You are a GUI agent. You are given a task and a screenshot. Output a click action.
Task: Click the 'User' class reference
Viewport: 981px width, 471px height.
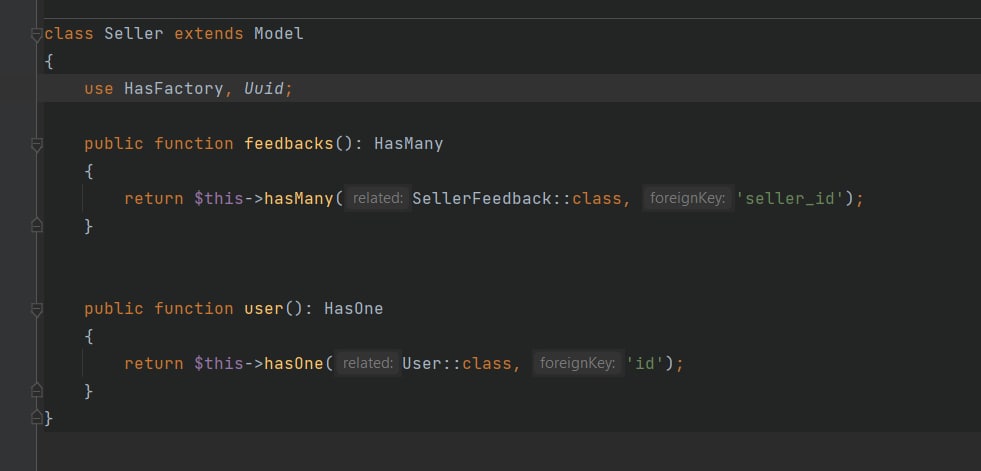[422, 363]
